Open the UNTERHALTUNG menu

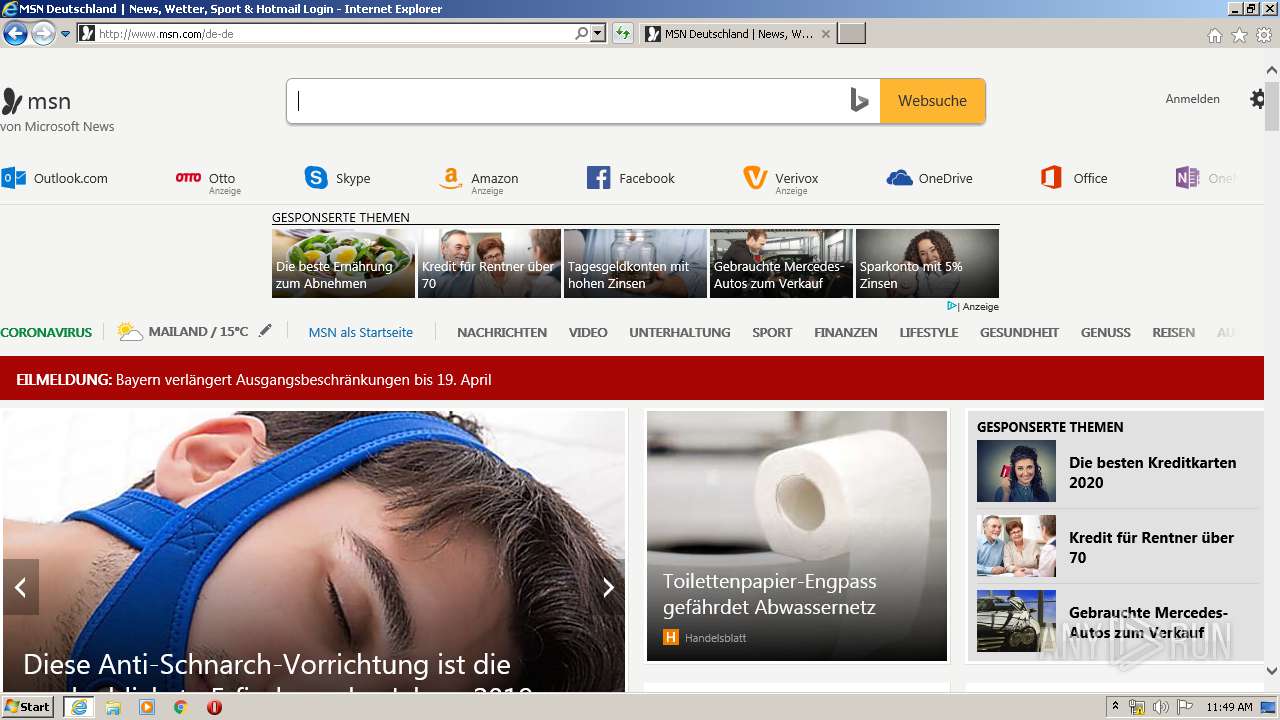pos(680,332)
